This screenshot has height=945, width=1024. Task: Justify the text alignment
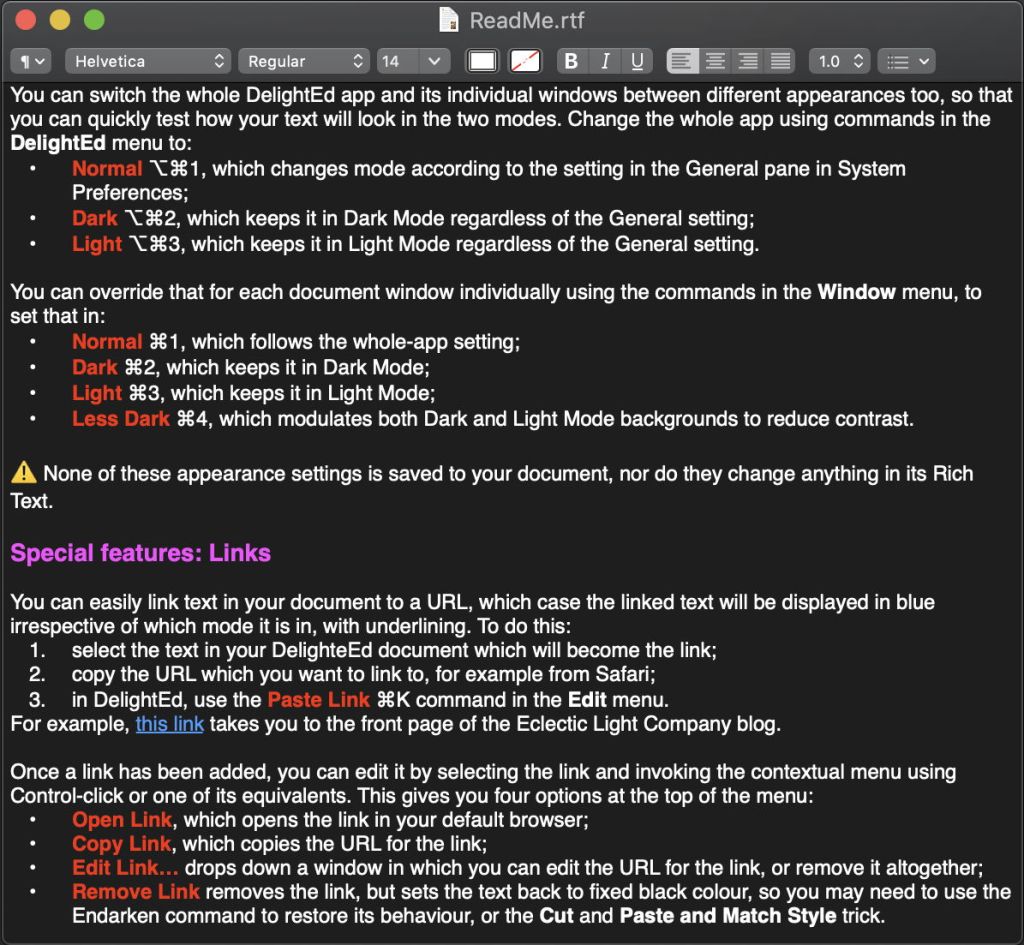(780, 61)
